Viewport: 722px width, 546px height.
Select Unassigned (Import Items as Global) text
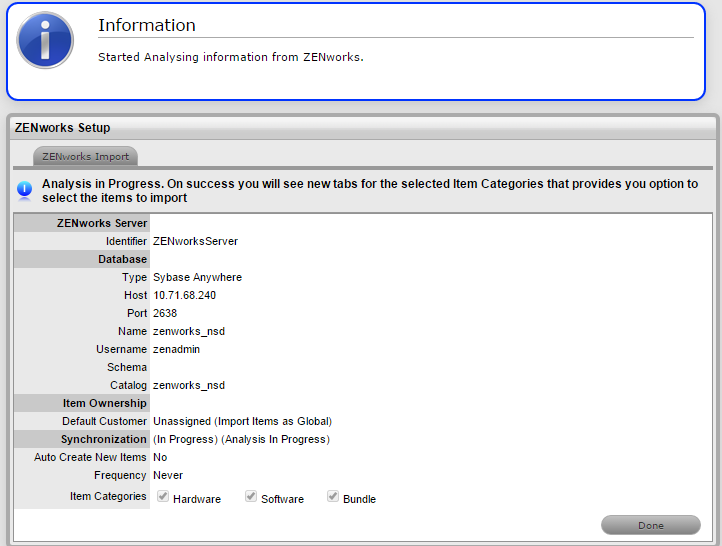(x=243, y=421)
